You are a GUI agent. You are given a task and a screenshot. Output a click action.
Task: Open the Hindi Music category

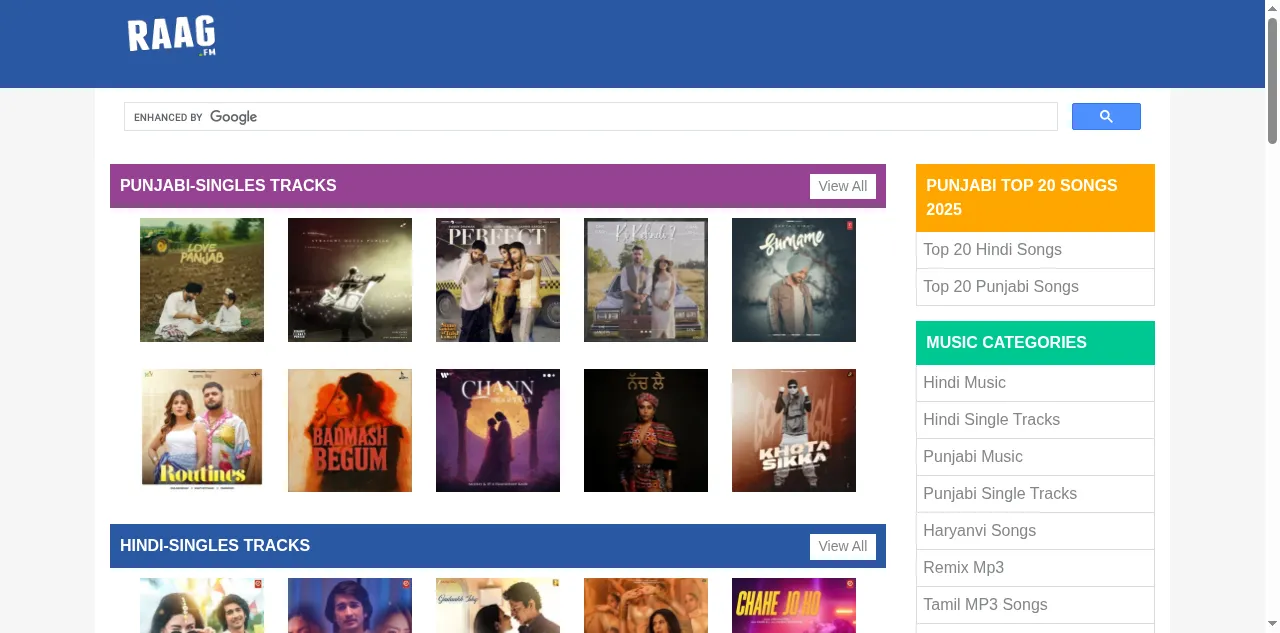(964, 383)
